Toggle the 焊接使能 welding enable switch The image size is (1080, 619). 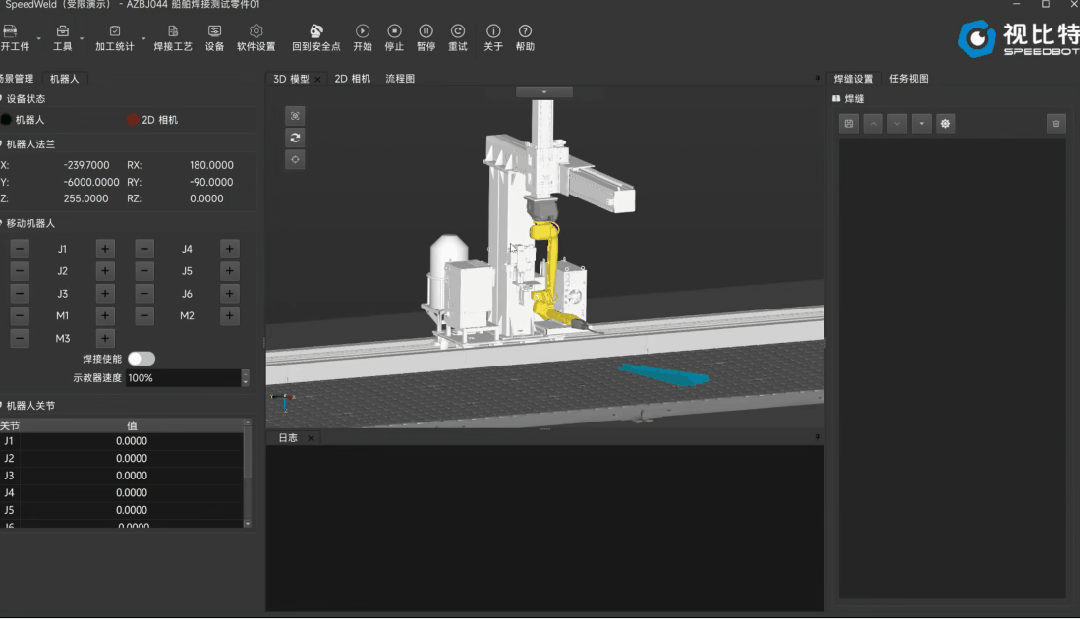[141, 359]
